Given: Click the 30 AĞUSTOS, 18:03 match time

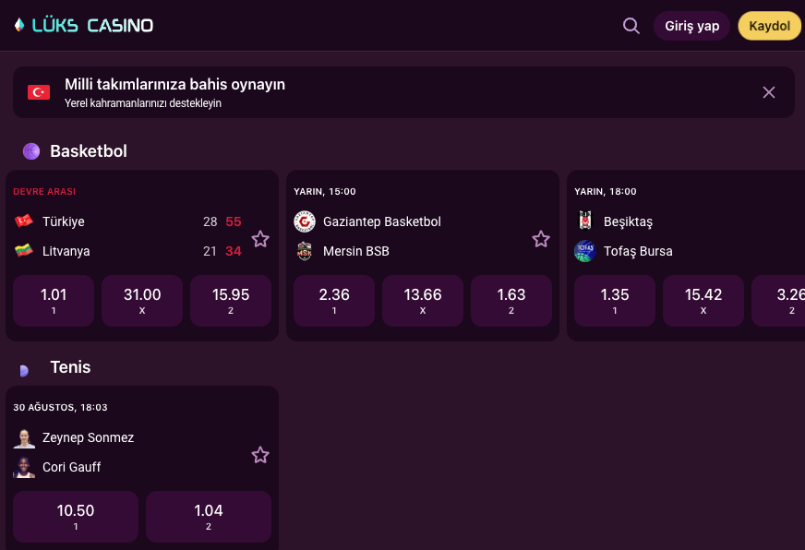Looking at the screenshot, I should pos(60,407).
